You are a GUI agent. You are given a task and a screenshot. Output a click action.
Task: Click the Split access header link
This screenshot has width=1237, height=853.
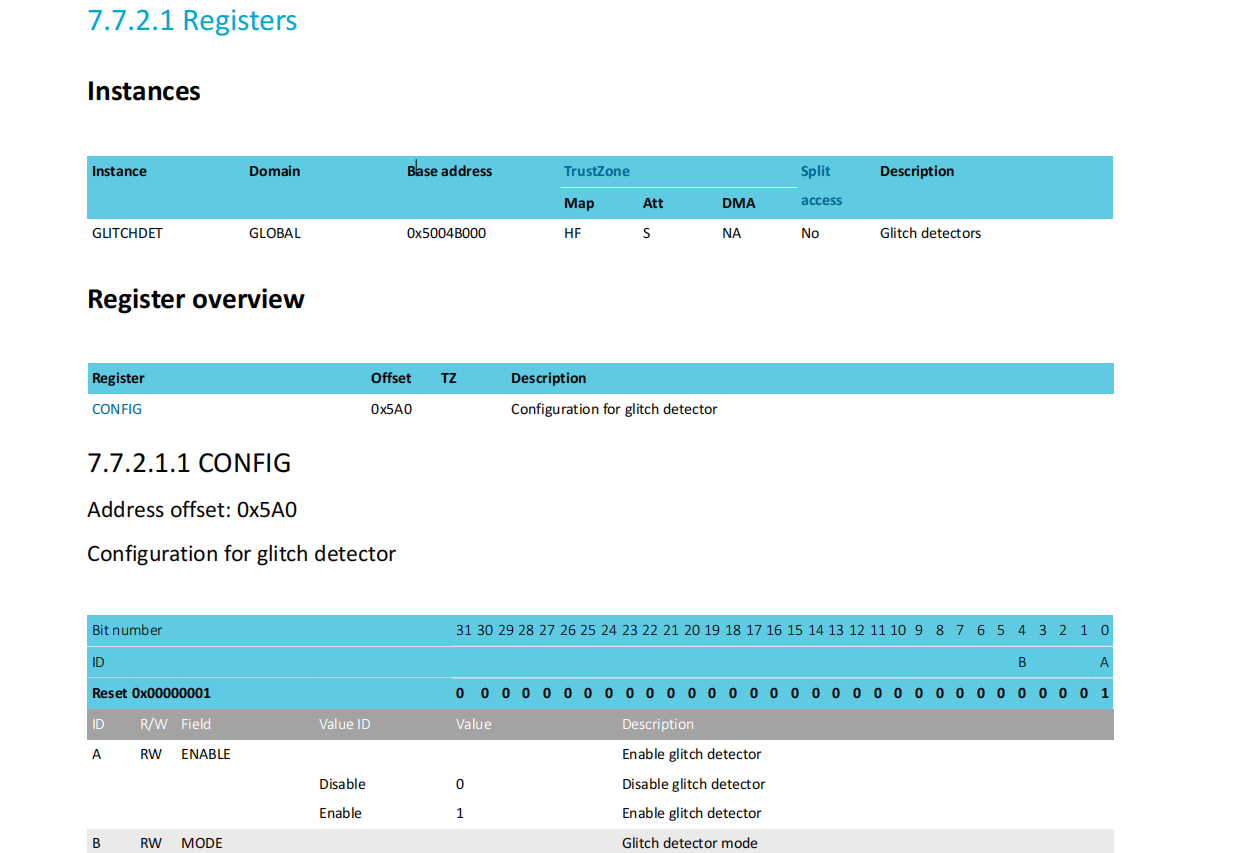tap(821, 185)
